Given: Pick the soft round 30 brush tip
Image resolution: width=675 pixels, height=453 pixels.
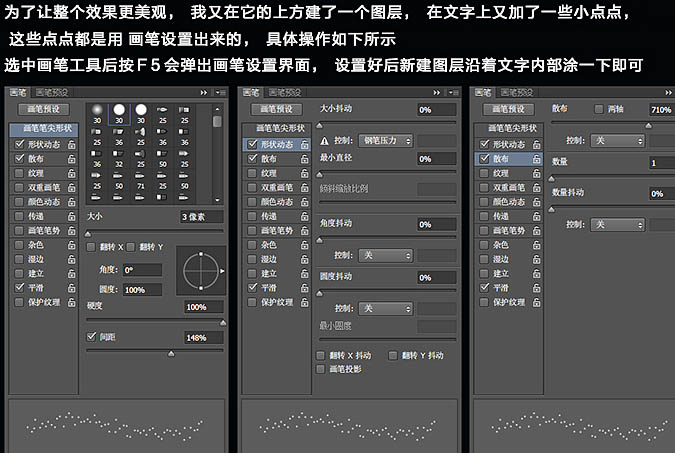Looking at the screenshot, I should click(97, 114).
